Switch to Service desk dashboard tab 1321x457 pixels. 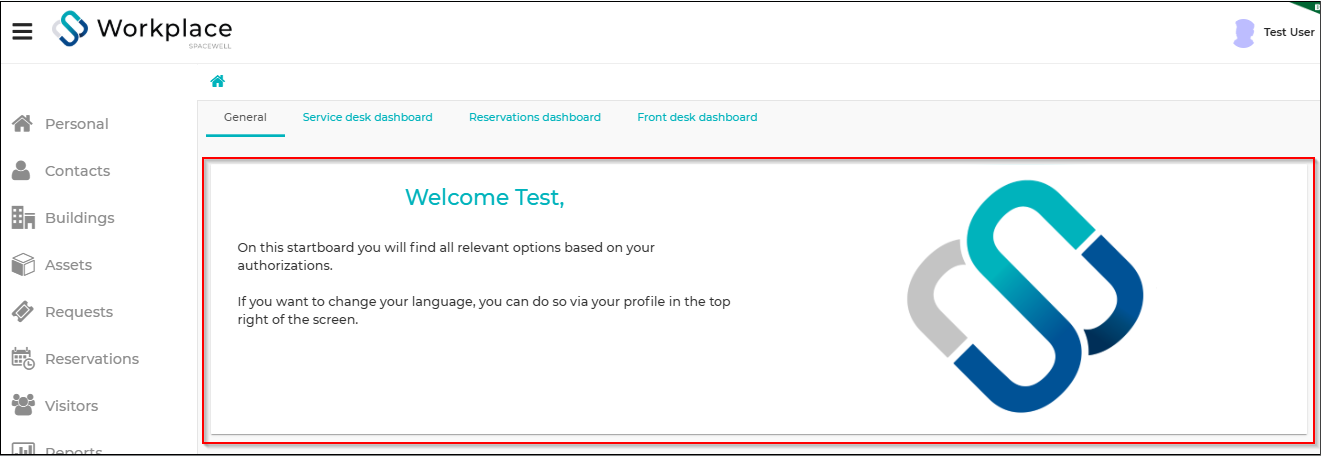coord(368,117)
